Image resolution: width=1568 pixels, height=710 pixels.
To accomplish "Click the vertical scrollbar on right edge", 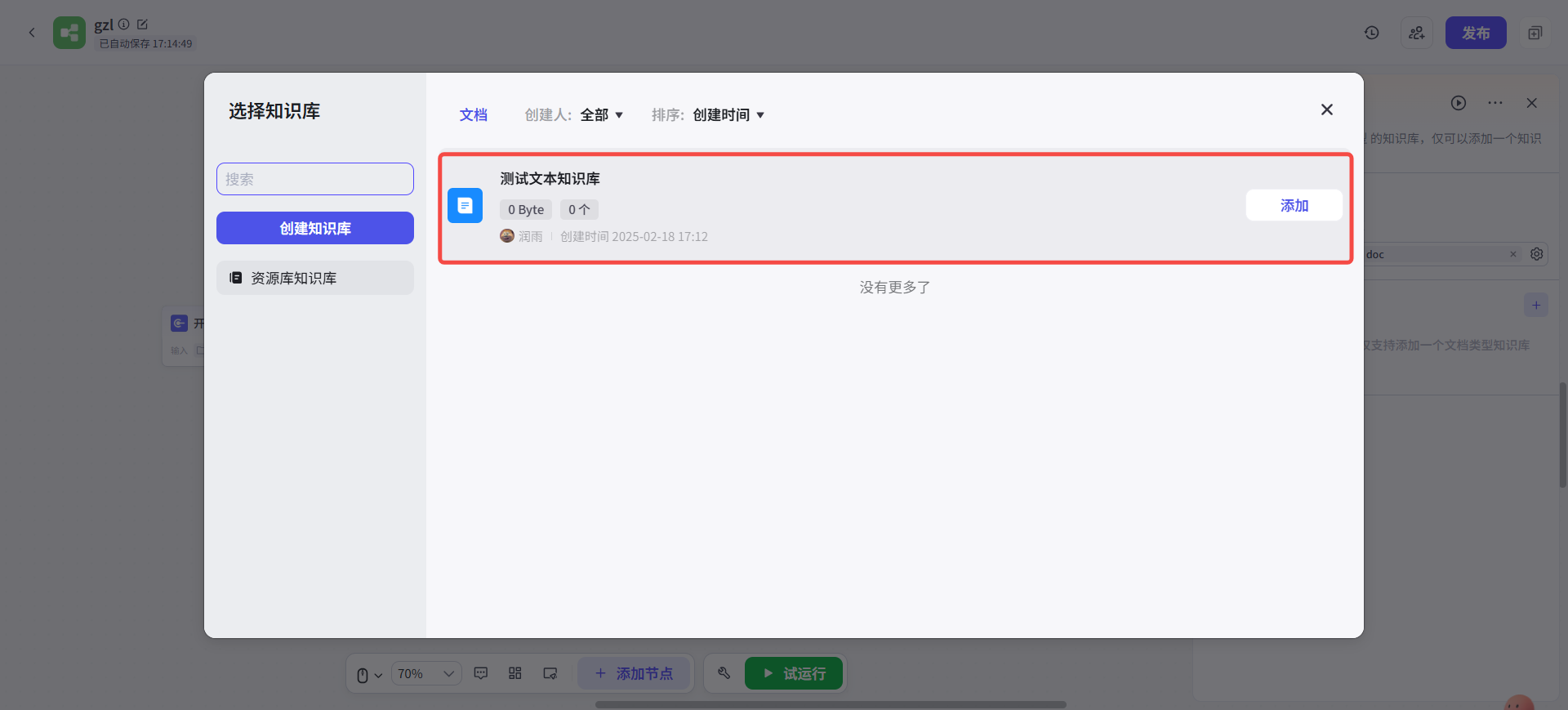I will point(1563,435).
